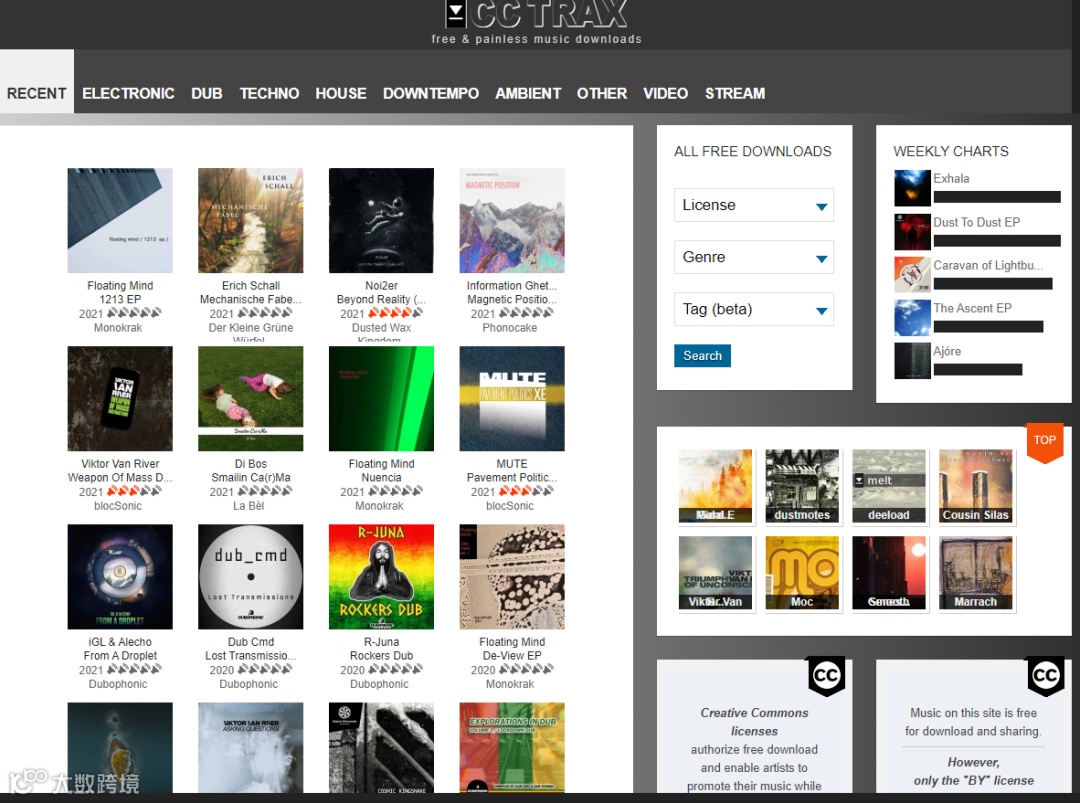This screenshot has height=803, width=1080.
Task: Click Exhala chart thumbnail
Action: point(913,188)
